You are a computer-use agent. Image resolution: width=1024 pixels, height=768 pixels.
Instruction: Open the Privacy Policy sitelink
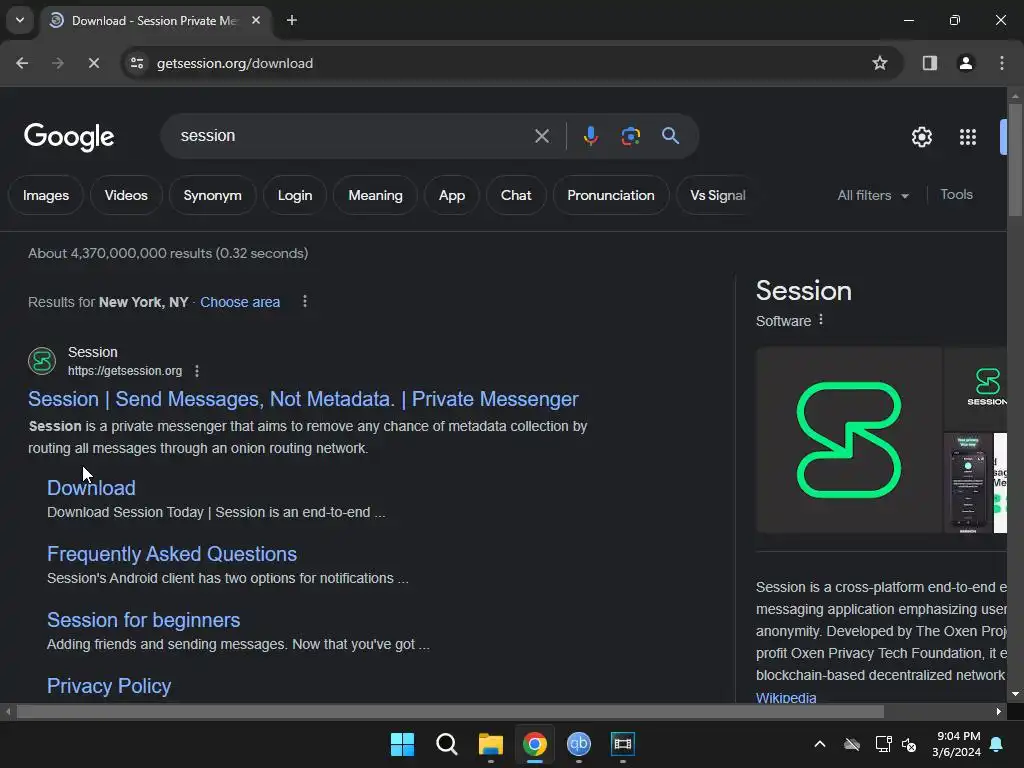(109, 686)
